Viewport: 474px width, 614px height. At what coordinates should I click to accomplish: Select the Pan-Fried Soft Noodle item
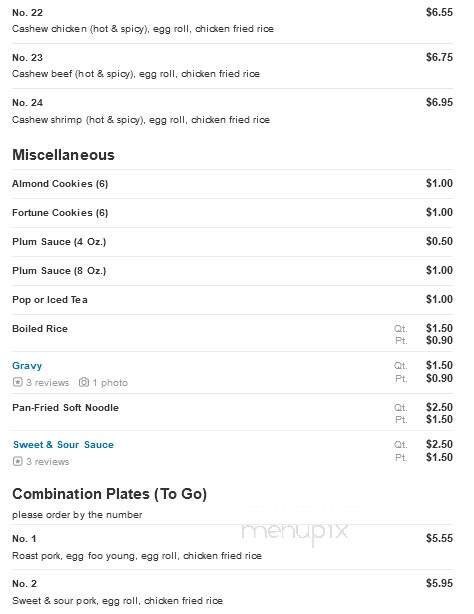(65, 408)
